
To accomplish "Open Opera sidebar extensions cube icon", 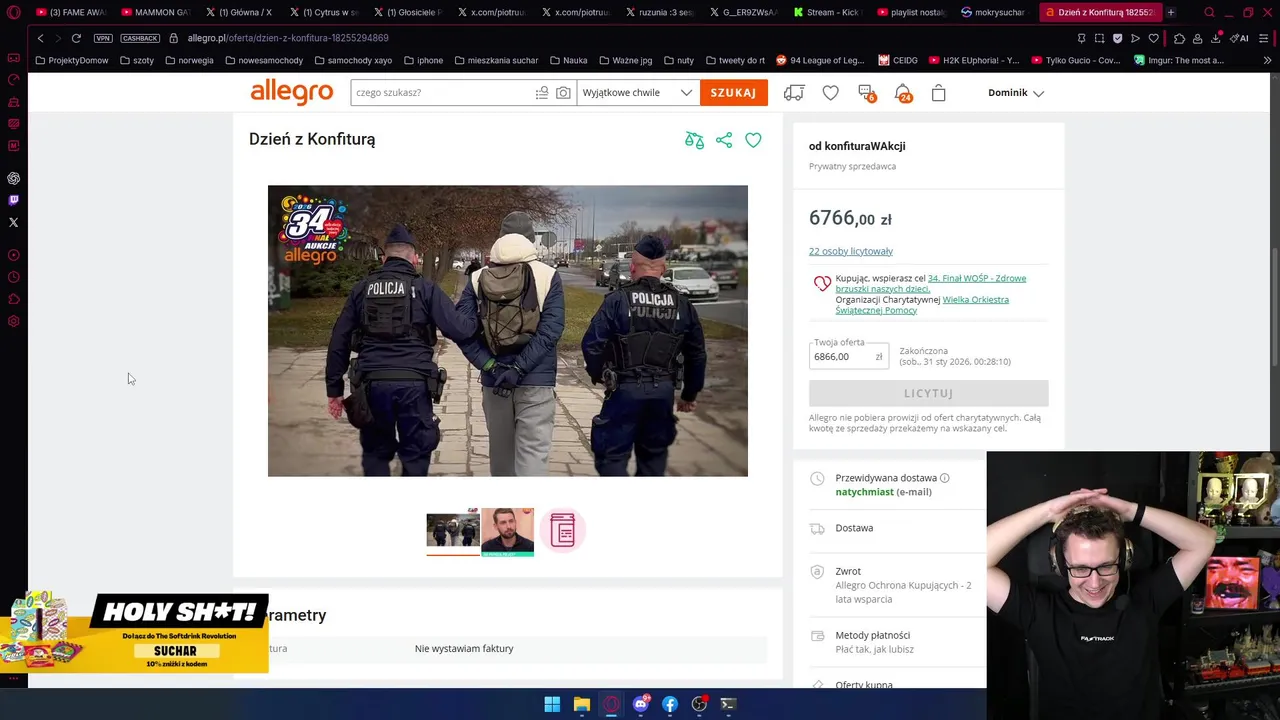I will 13,299.
